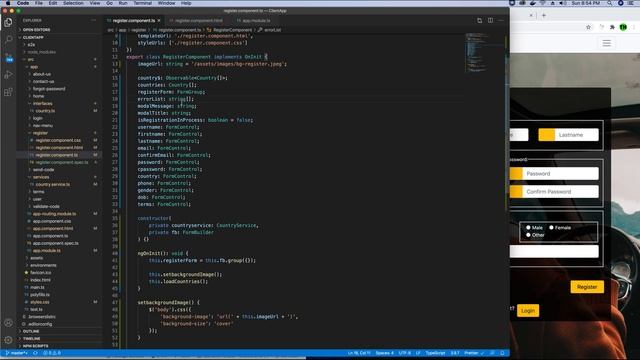Open the green browser profile avatar
Viewport: 640px width, 360px height.
623,27
